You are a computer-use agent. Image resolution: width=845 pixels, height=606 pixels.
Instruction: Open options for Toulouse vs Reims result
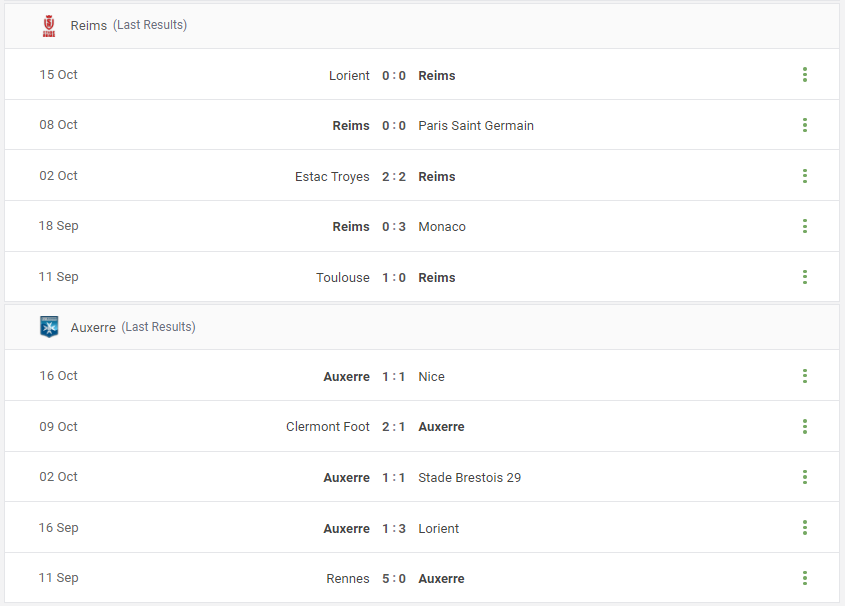point(805,277)
